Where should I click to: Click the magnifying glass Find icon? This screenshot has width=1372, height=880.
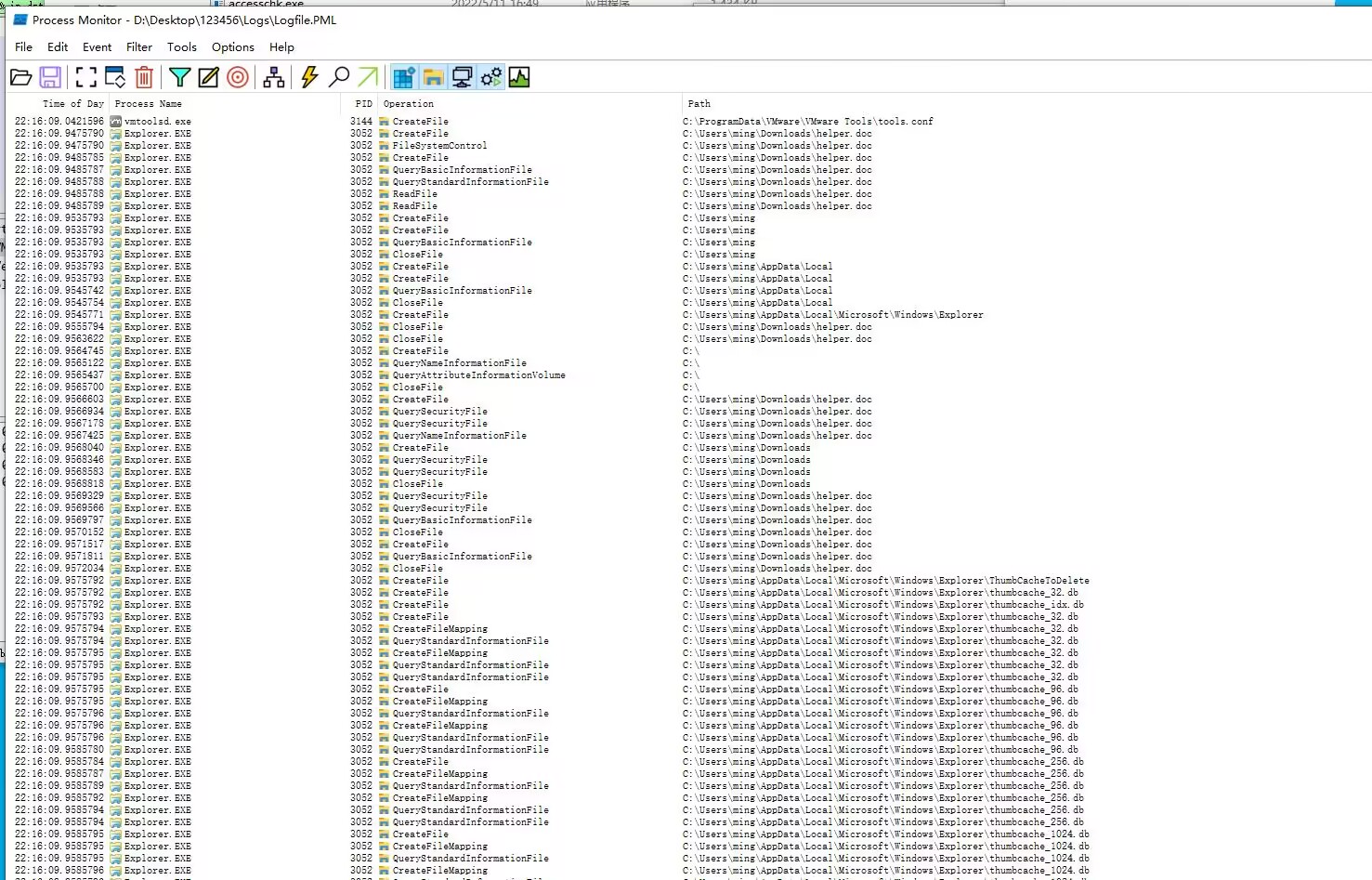pyautogui.click(x=340, y=77)
